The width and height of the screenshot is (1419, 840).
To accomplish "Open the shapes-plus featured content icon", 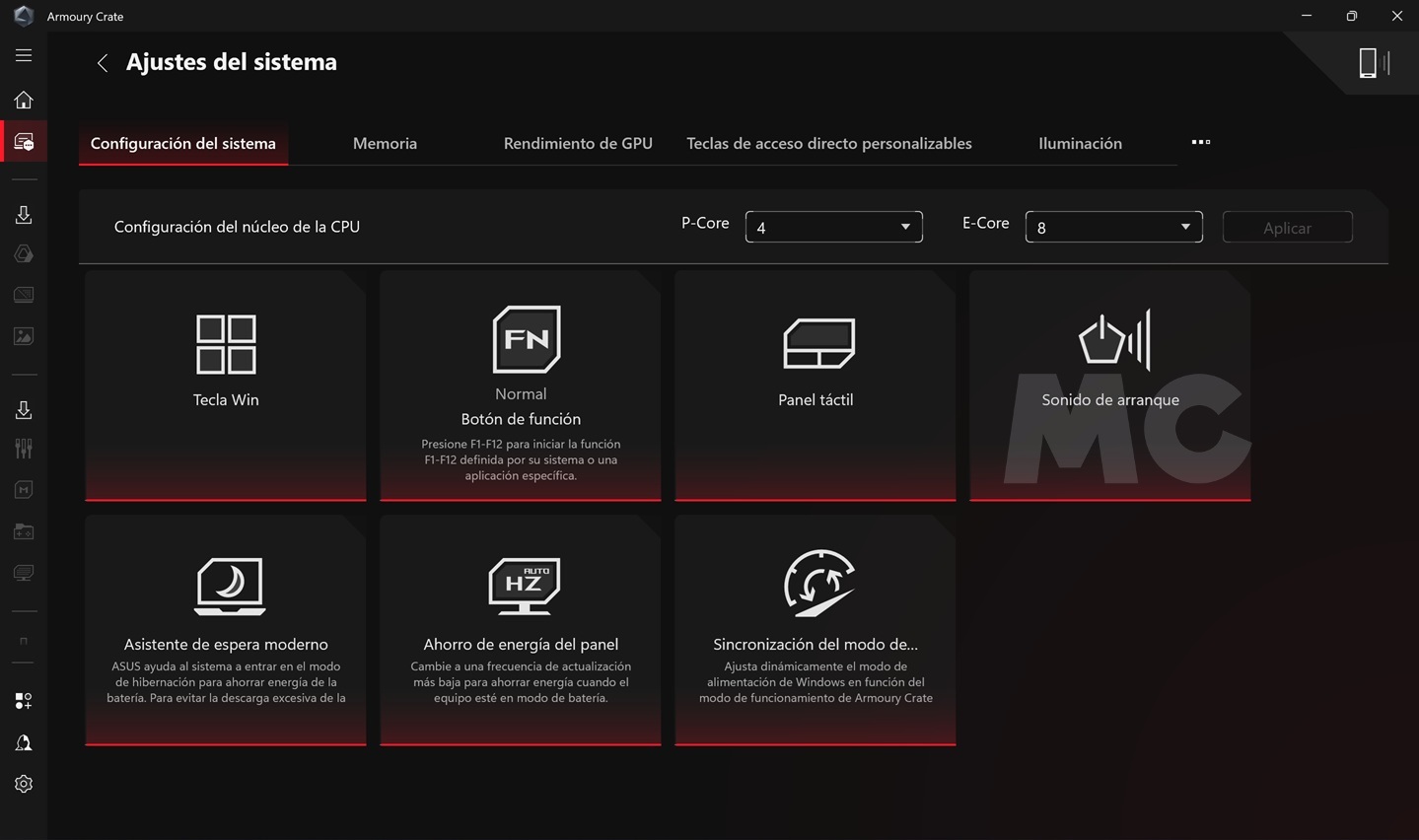I will click(24, 701).
